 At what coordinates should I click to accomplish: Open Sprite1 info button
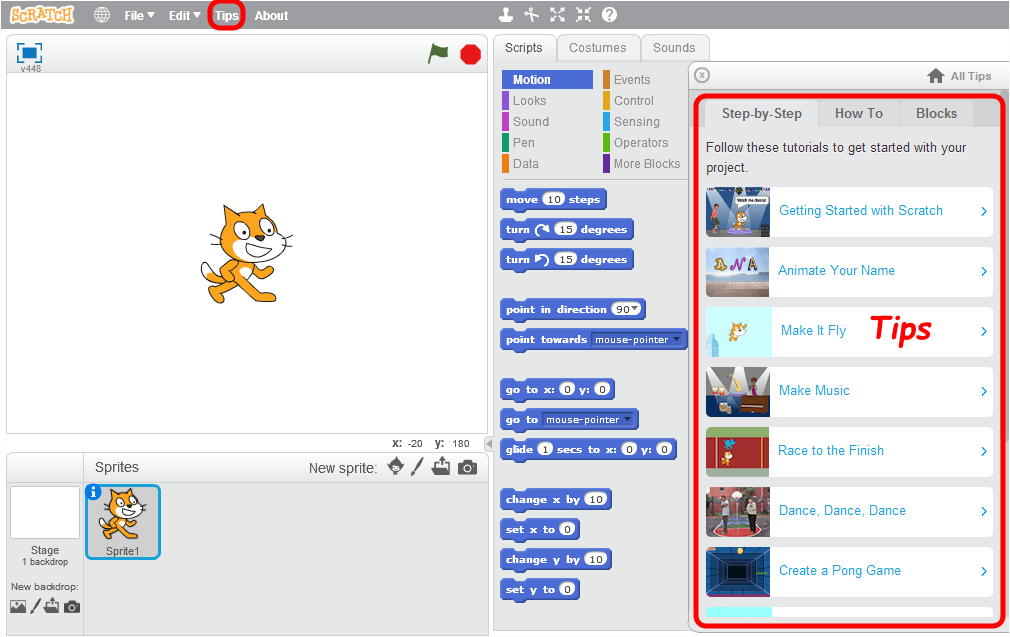(93, 492)
